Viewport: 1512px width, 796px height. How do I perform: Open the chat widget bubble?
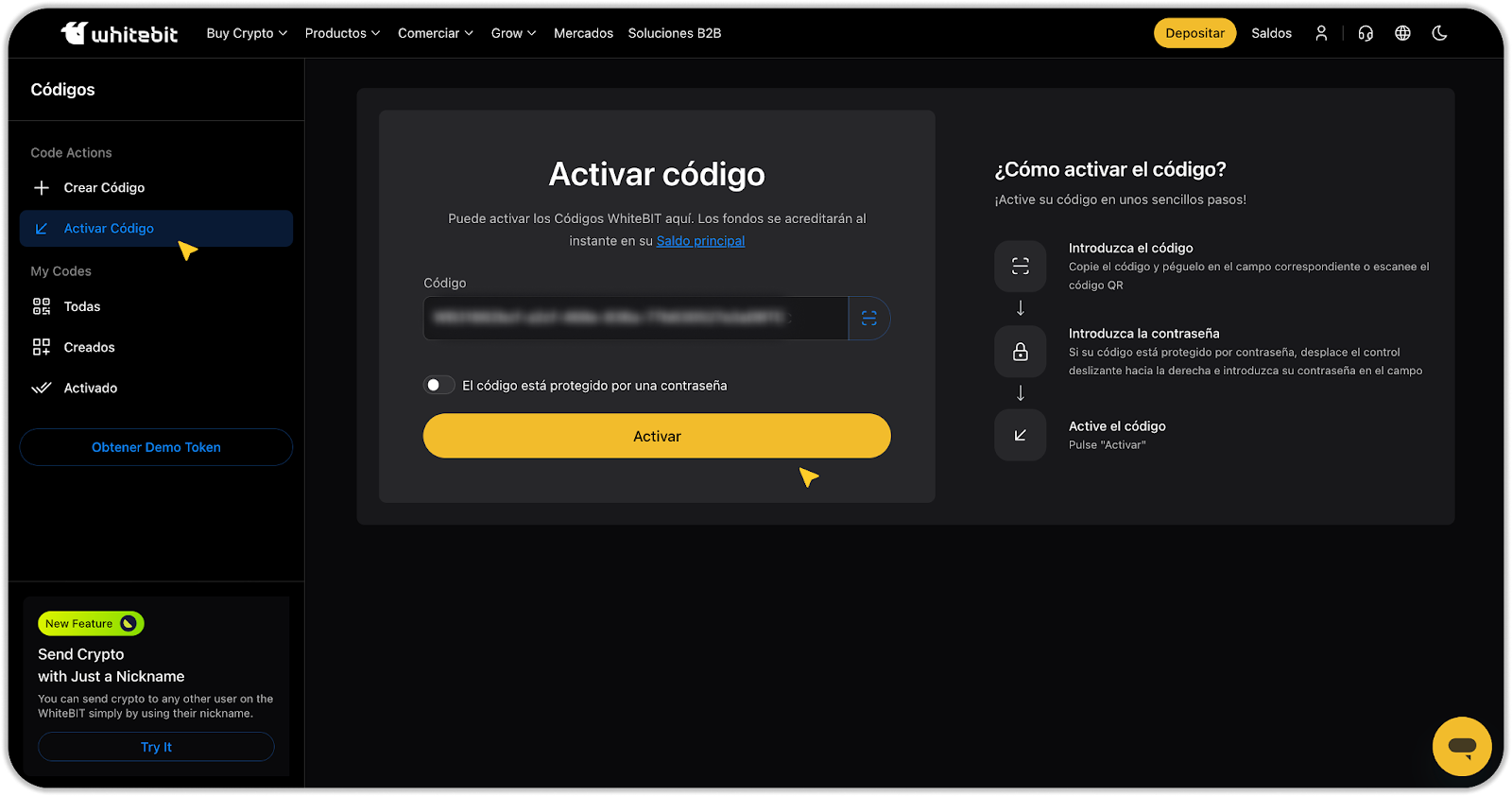point(1461,747)
